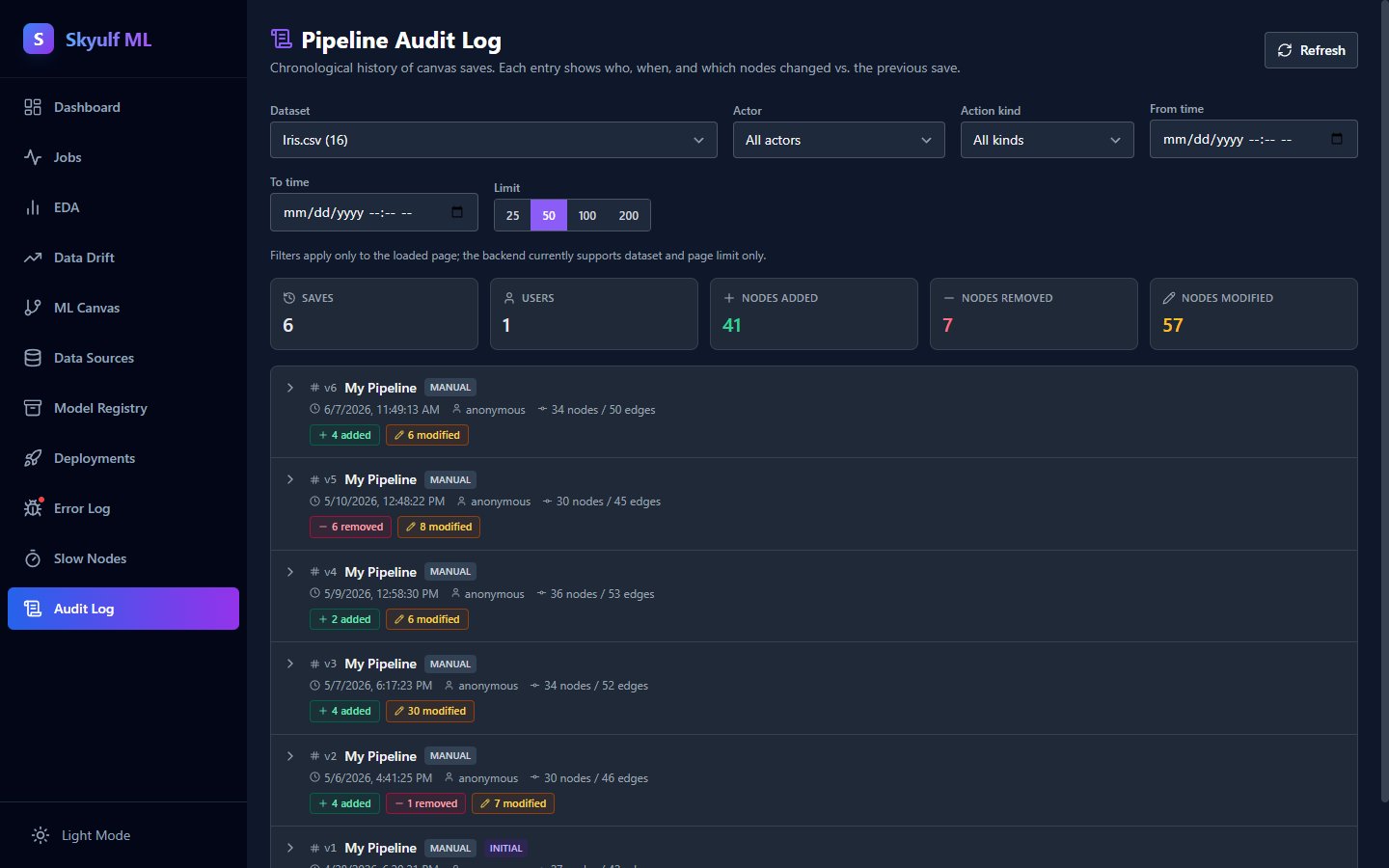Click the Nodes Removed stat card

pyautogui.click(x=1034, y=313)
